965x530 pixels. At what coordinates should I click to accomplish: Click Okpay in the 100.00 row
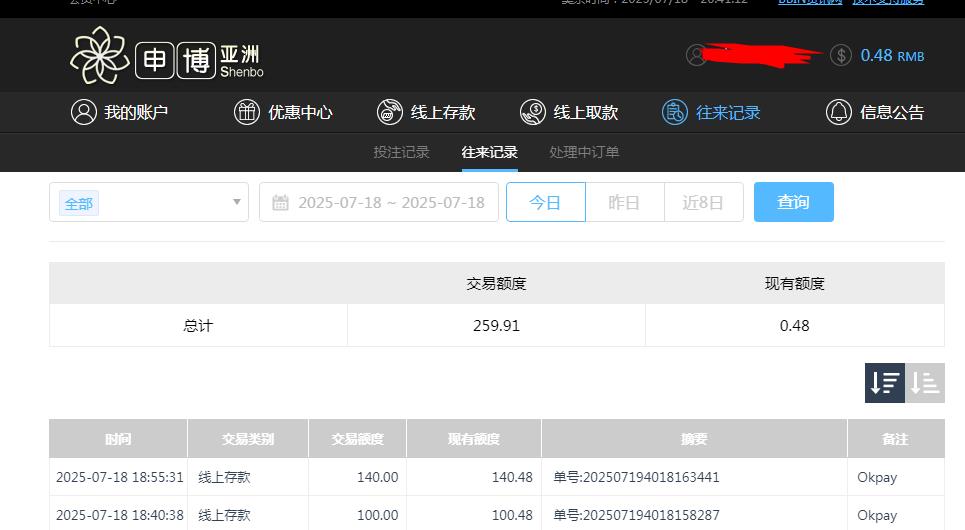[x=877, y=516]
